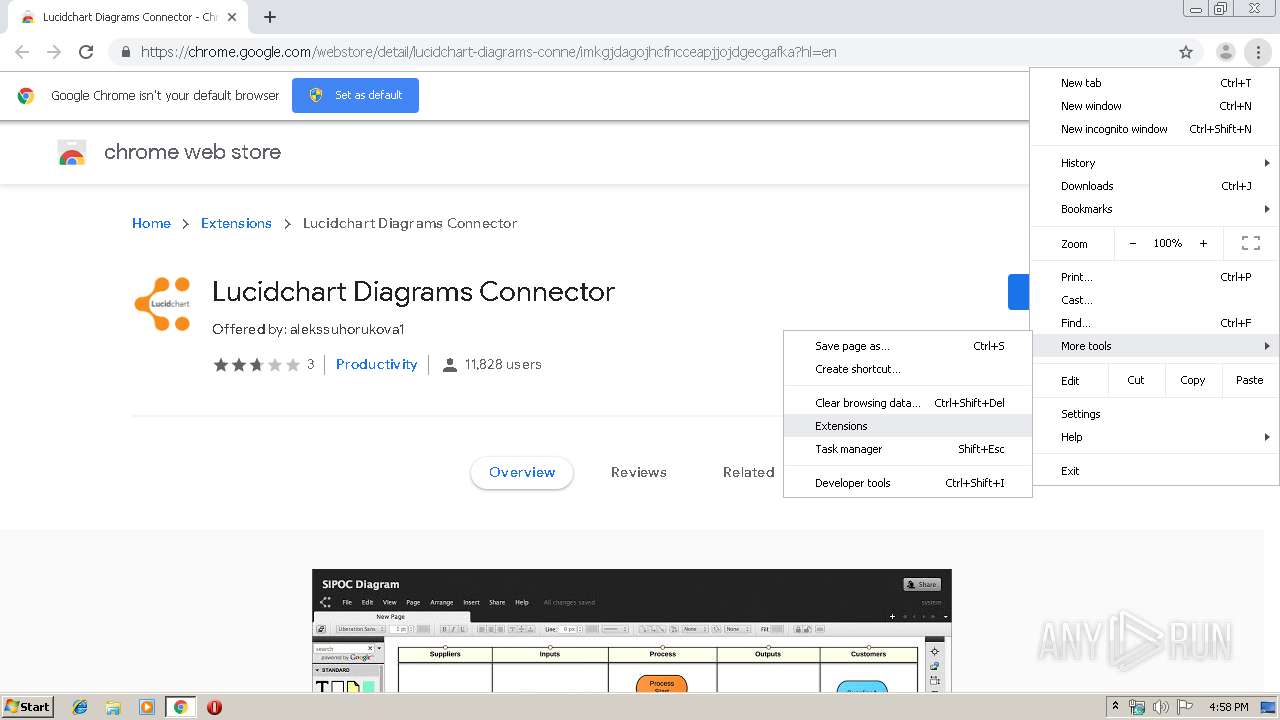
Task: Choose New incognito window
Action: tap(1155, 129)
